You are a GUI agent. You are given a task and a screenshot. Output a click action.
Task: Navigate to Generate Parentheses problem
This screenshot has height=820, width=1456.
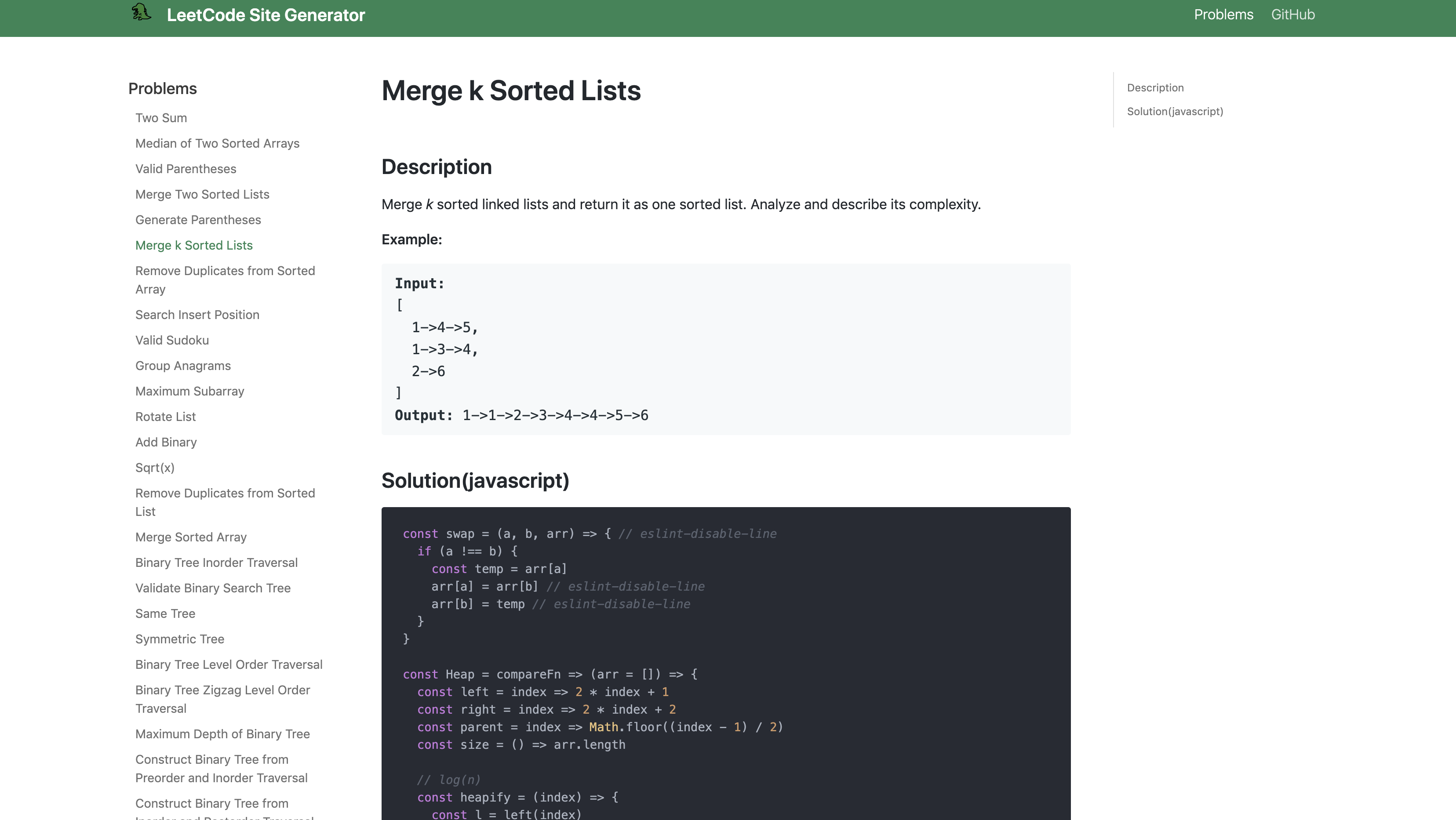(198, 219)
